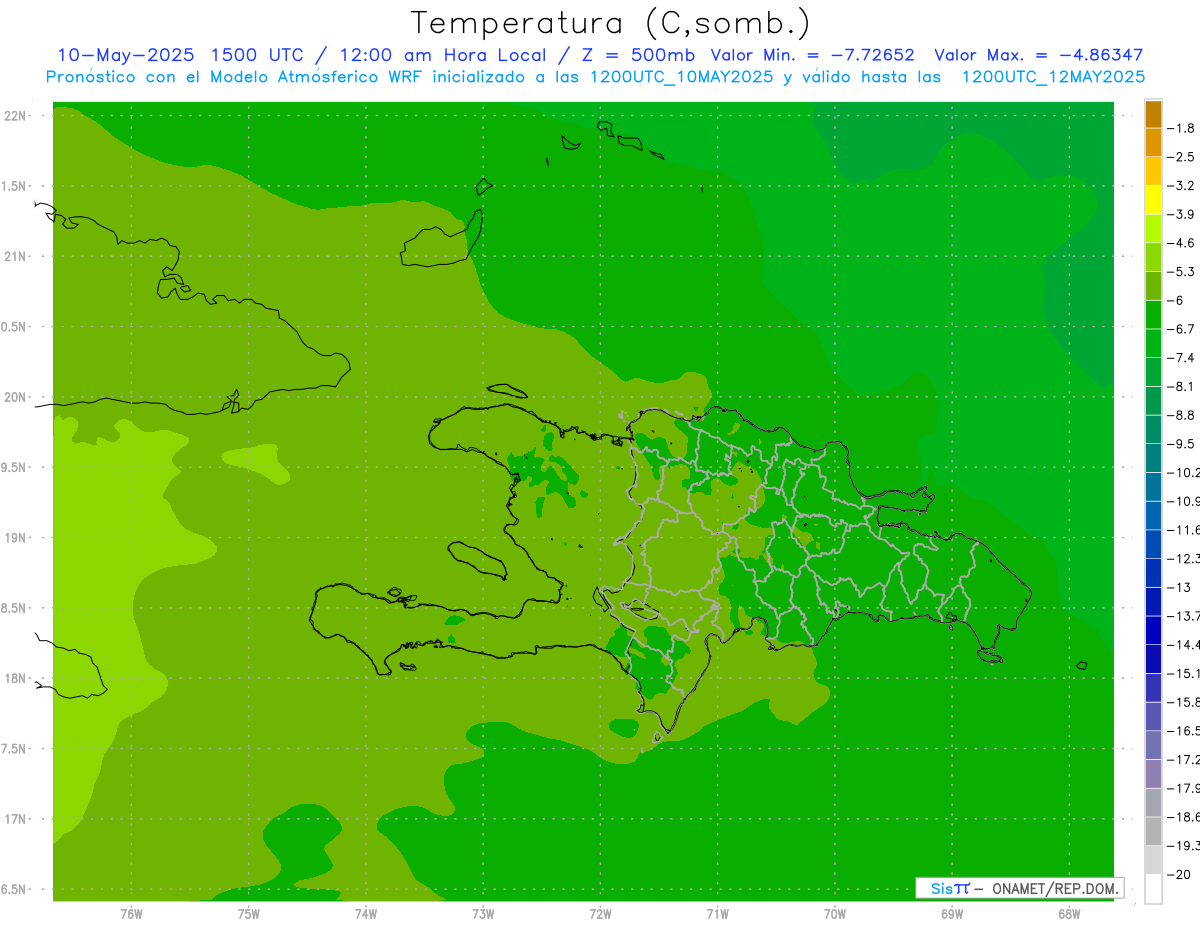Click the '73W' longitude label

pyautogui.click(x=483, y=913)
